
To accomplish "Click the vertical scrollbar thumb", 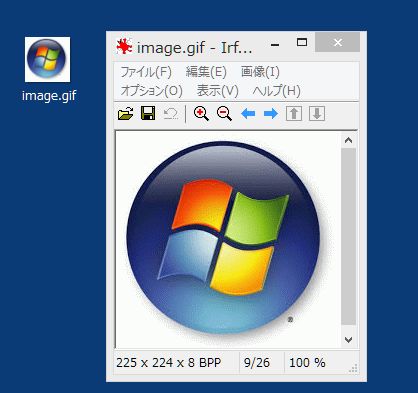I will pyautogui.click(x=349, y=236).
